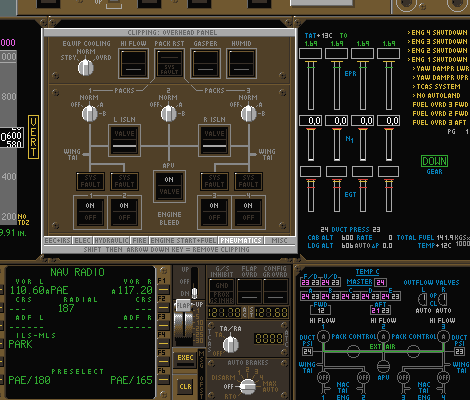Click right outflow valve indicator

point(443,299)
